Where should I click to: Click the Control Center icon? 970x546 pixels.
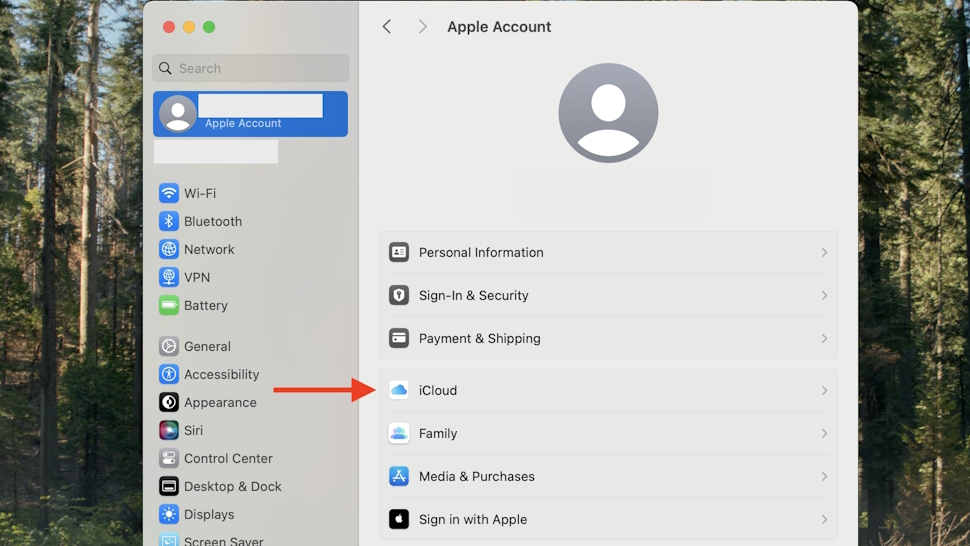pyautogui.click(x=168, y=458)
